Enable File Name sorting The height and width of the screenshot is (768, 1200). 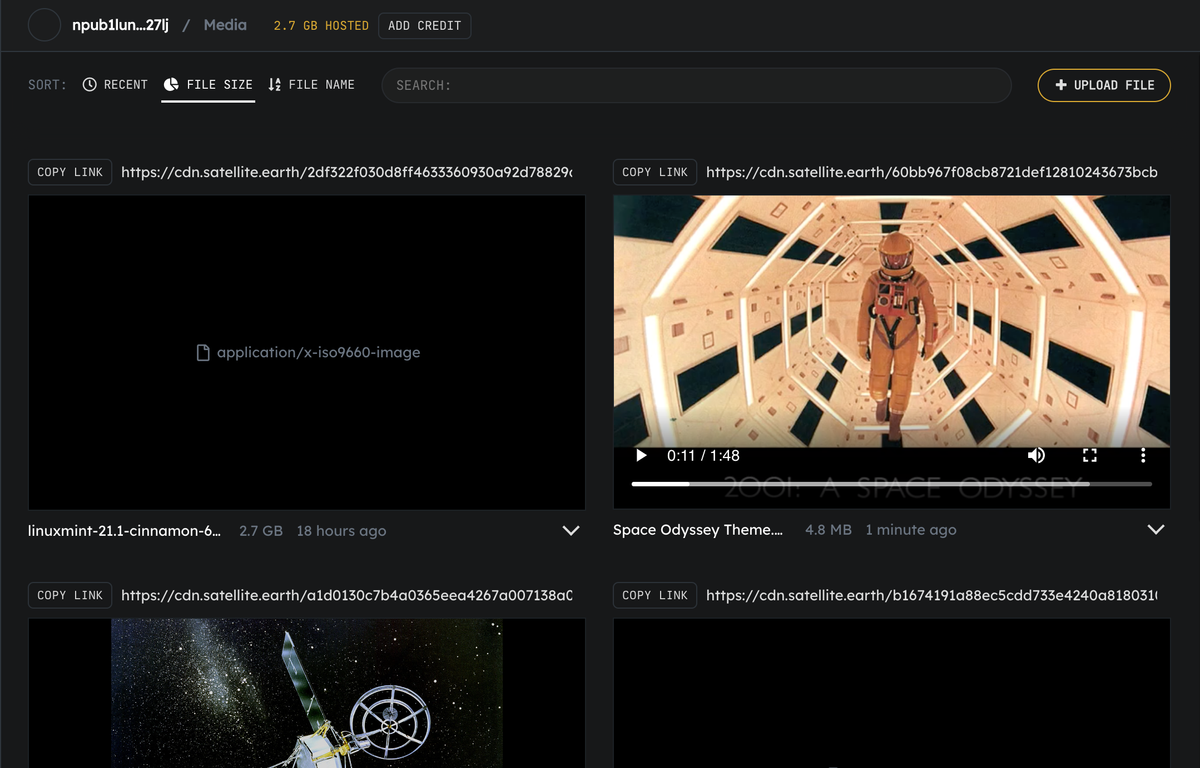(311, 84)
